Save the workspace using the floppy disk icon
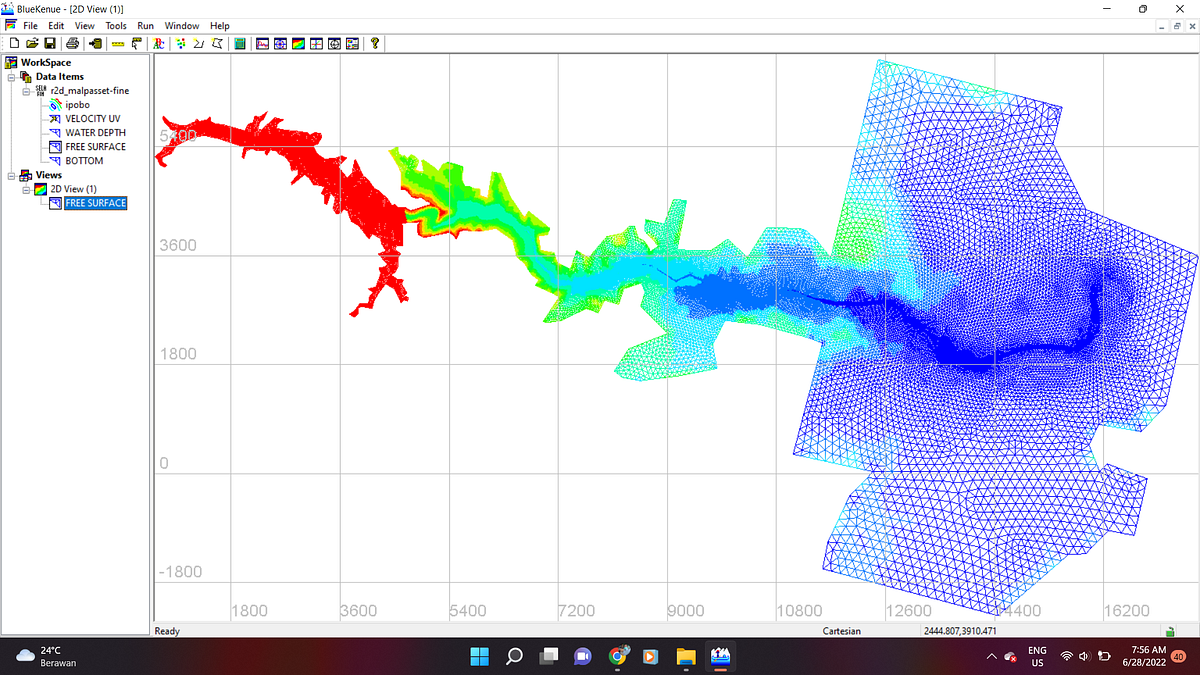This screenshot has width=1200, height=675. (x=50, y=43)
